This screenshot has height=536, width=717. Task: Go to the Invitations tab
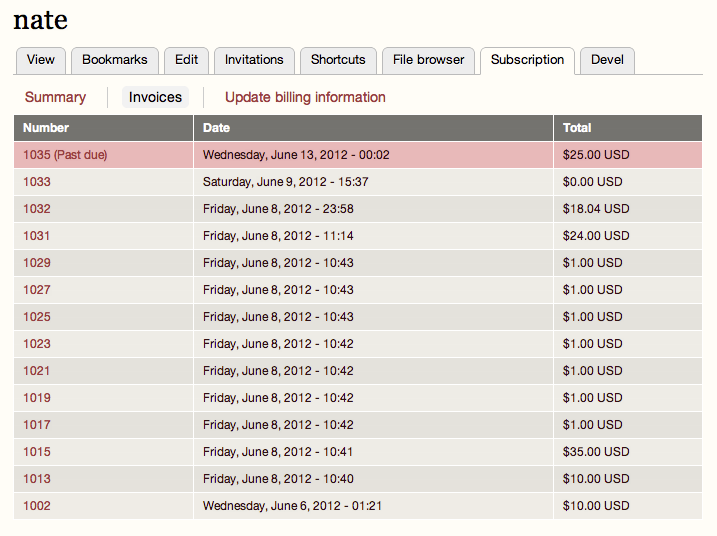pos(254,60)
